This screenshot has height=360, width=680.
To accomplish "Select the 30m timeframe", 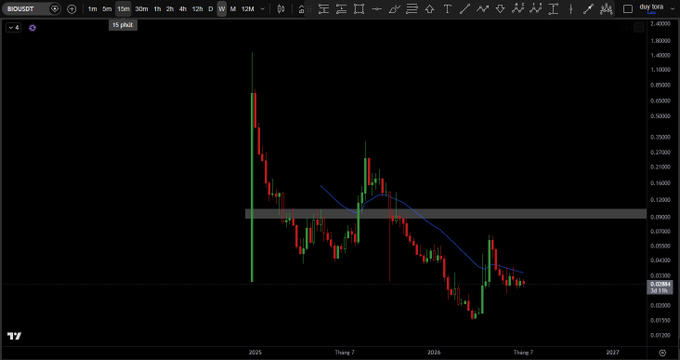I will pyautogui.click(x=141, y=9).
